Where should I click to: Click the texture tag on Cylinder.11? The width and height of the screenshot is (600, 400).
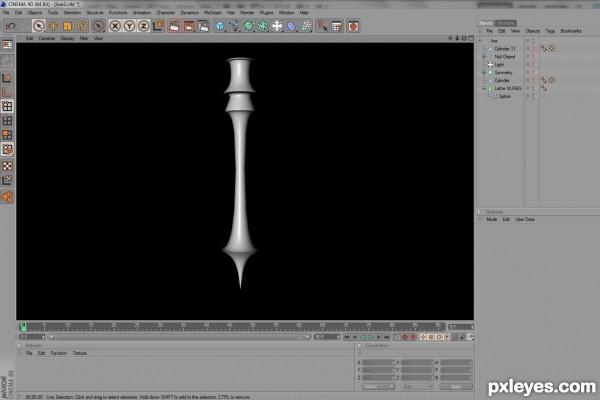pyautogui.click(x=552, y=49)
